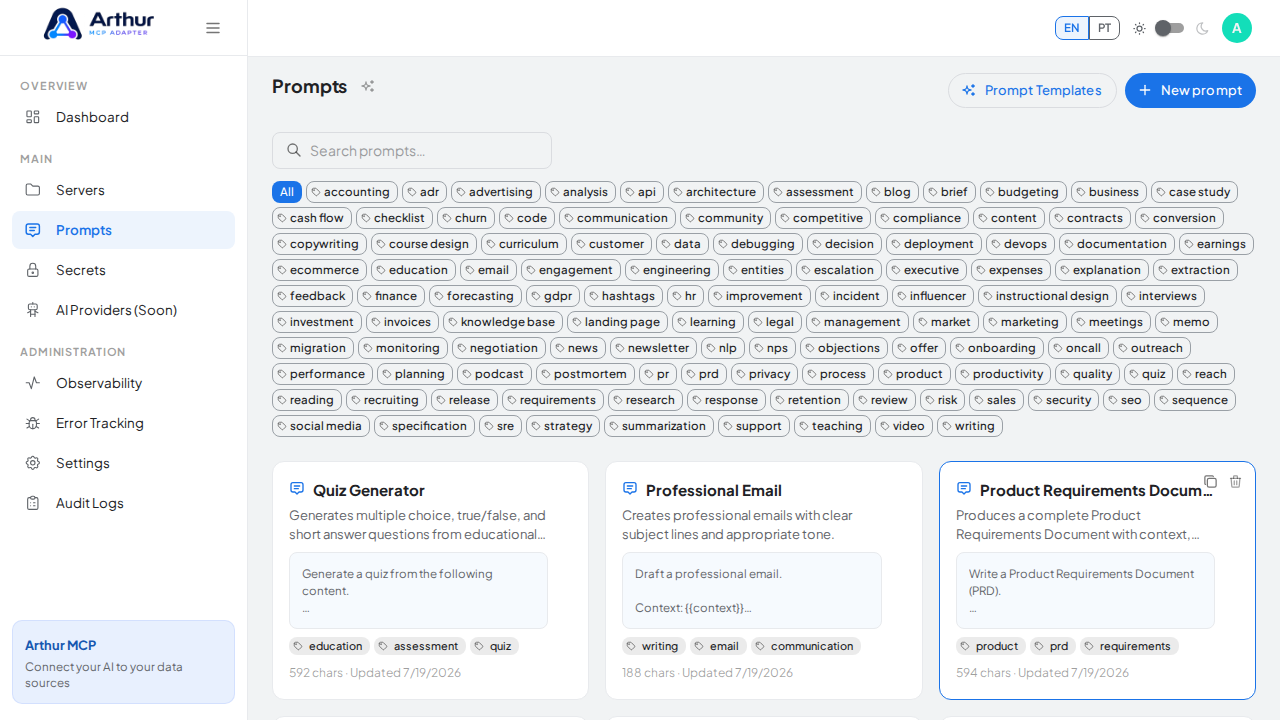Click the Dashboard grid icon
The image size is (1280, 720).
(33, 117)
